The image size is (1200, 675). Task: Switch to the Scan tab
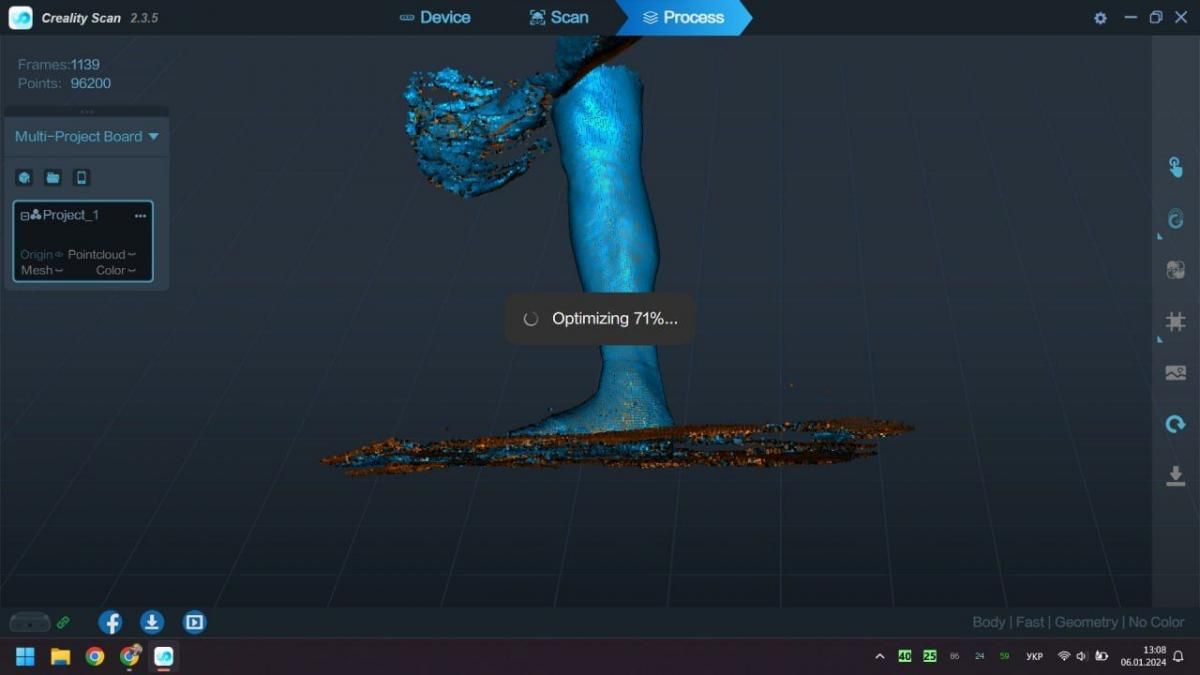(559, 17)
